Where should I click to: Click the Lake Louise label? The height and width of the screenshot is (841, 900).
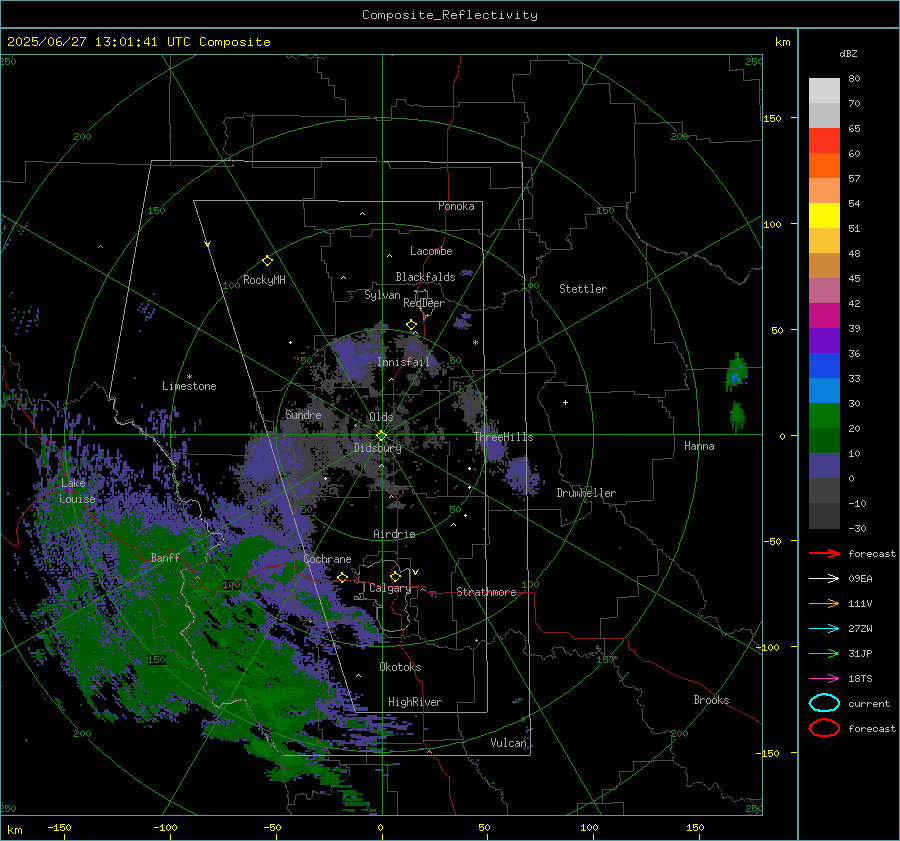click(x=77, y=491)
